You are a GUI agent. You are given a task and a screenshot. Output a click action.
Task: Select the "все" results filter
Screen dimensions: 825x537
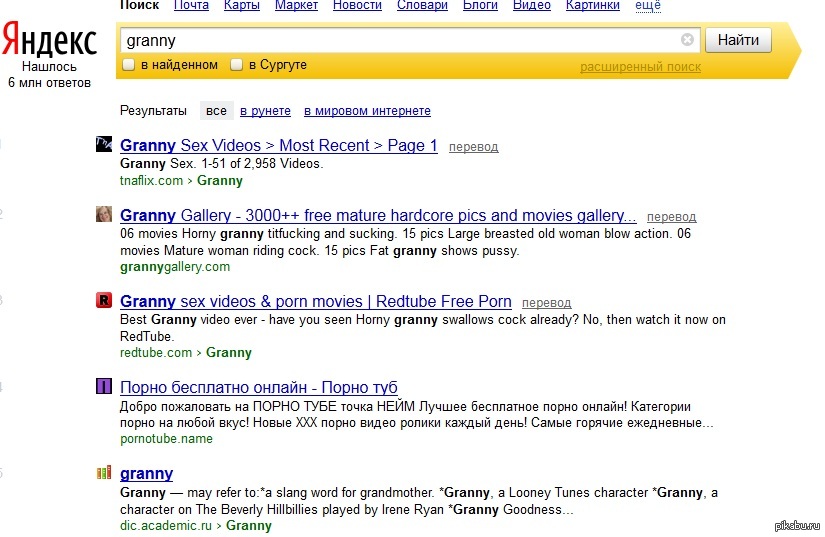tap(216, 111)
